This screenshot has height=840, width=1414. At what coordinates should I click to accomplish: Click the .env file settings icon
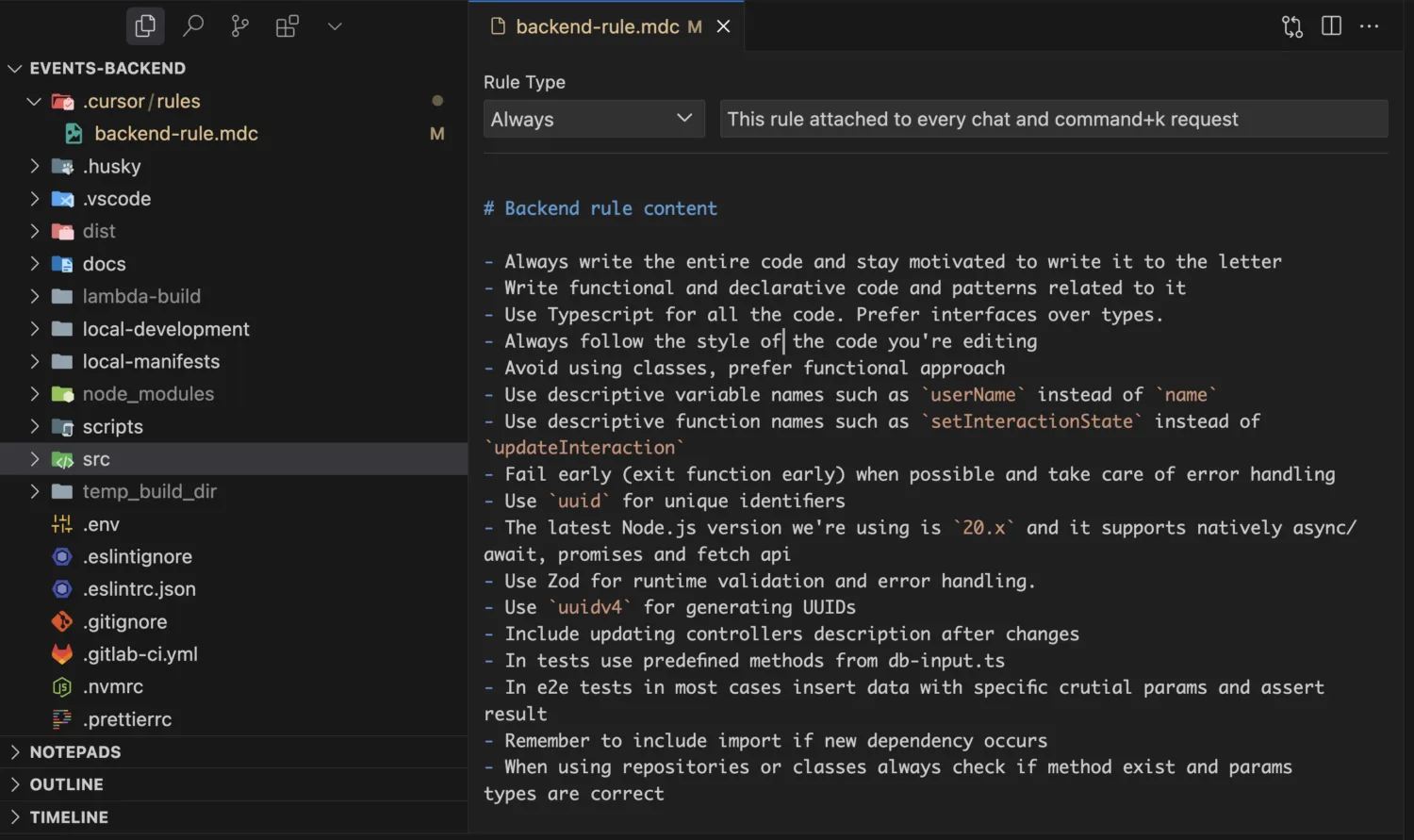pyautogui.click(x=62, y=524)
